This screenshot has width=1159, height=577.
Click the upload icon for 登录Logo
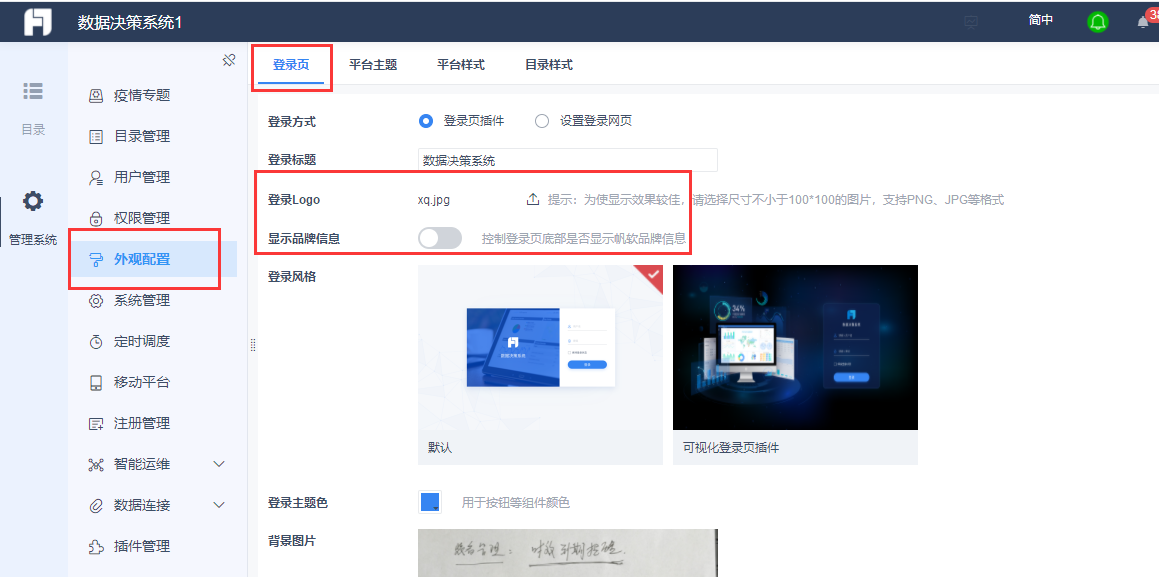click(x=533, y=199)
